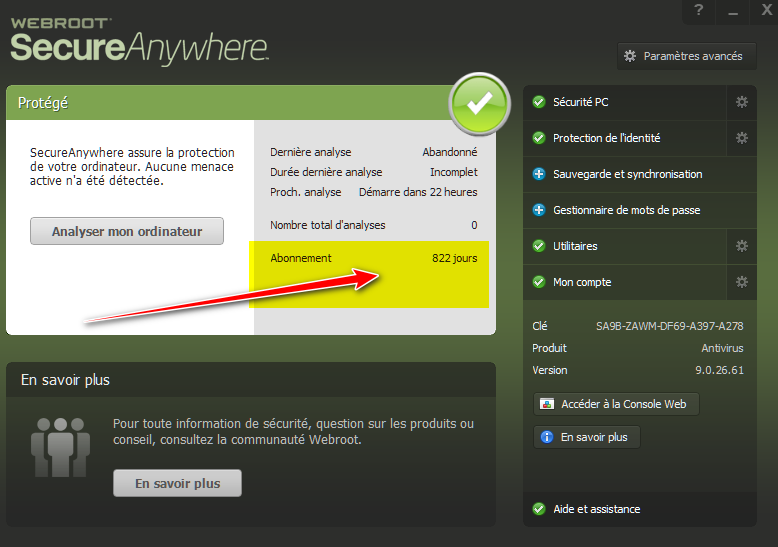Click the gear icon beside Mon compte
The image size is (778, 547).
click(x=742, y=282)
